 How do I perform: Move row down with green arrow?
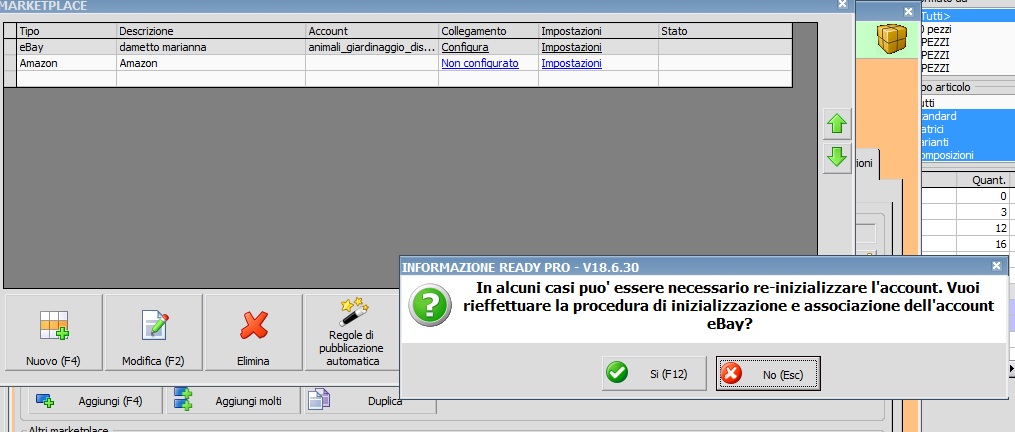837,157
